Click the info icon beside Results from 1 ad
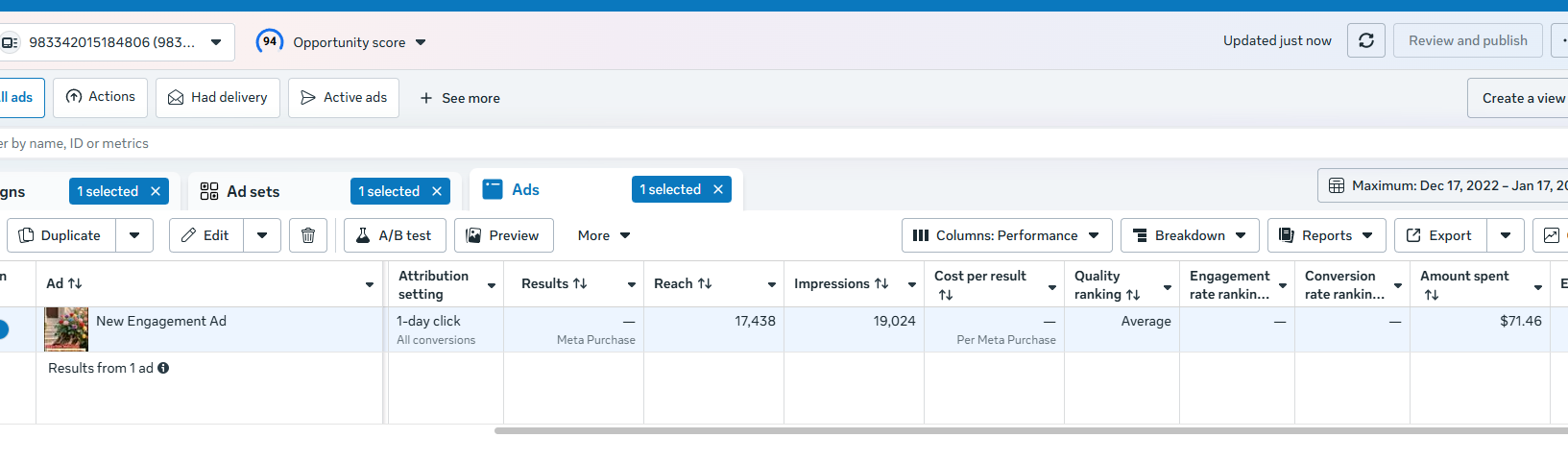The height and width of the screenshot is (462, 1568). [x=163, y=368]
